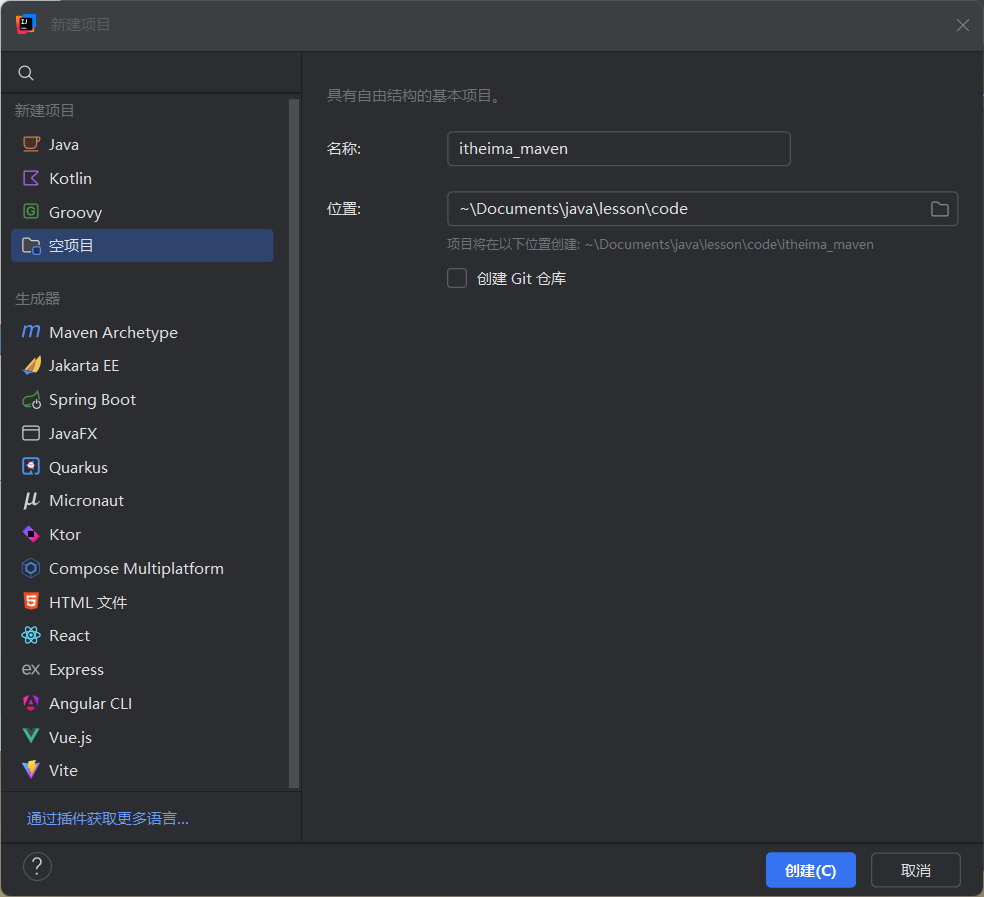Viewport: 984px width, 897px height.
Task: Open help with question mark icon
Action: (37, 866)
